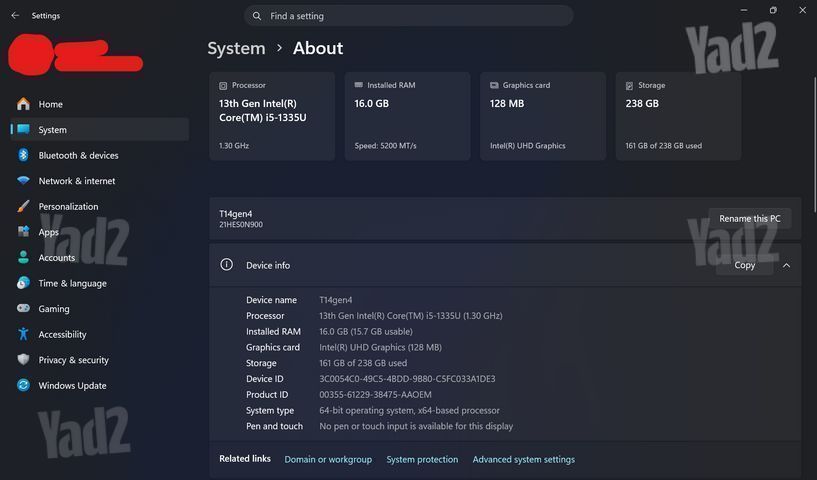The image size is (817, 480).
Task: Click 161 GB of 238 GB used in Device info
Action: coord(363,363)
